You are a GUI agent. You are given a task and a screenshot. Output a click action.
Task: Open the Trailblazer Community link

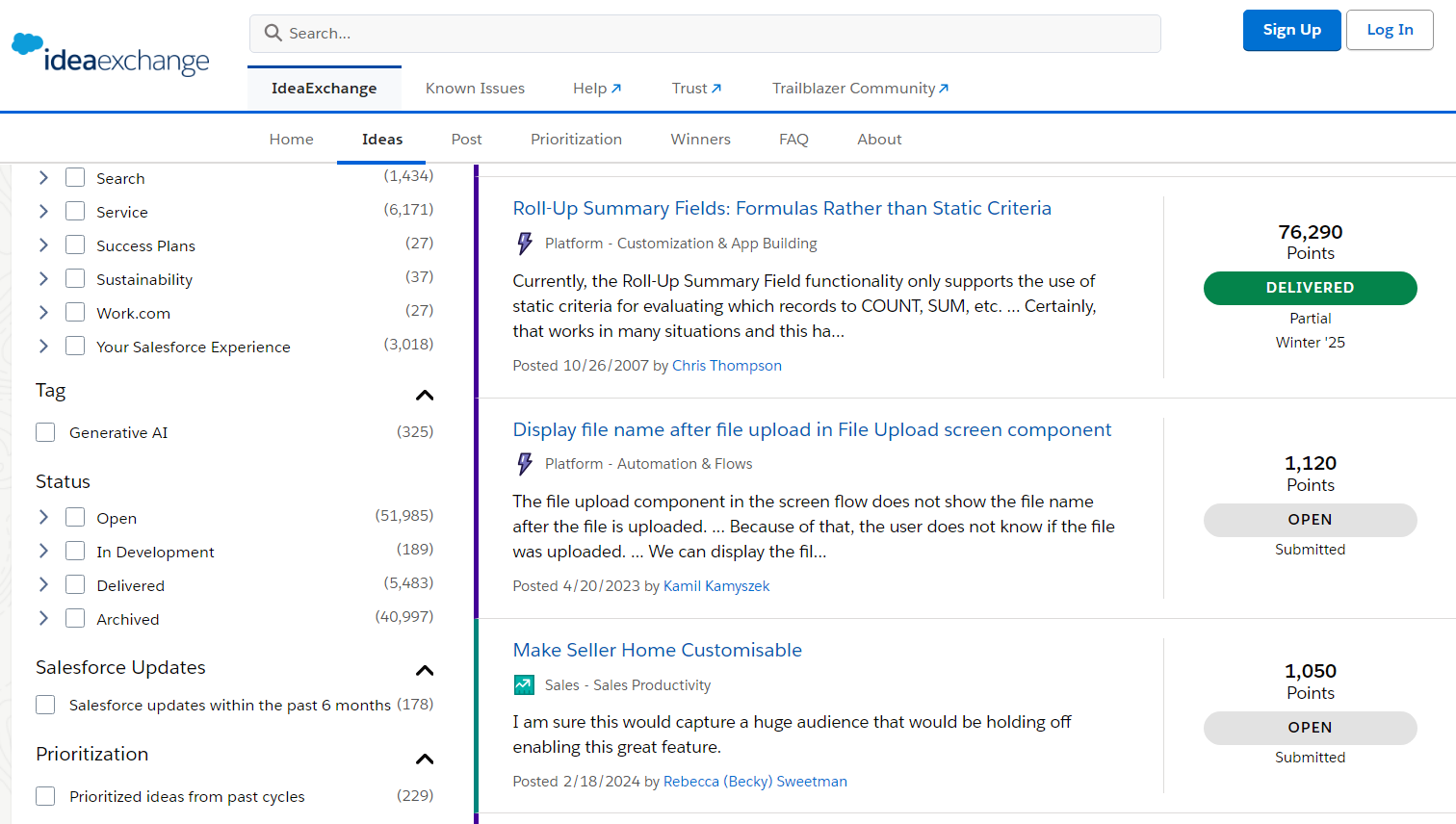point(861,89)
